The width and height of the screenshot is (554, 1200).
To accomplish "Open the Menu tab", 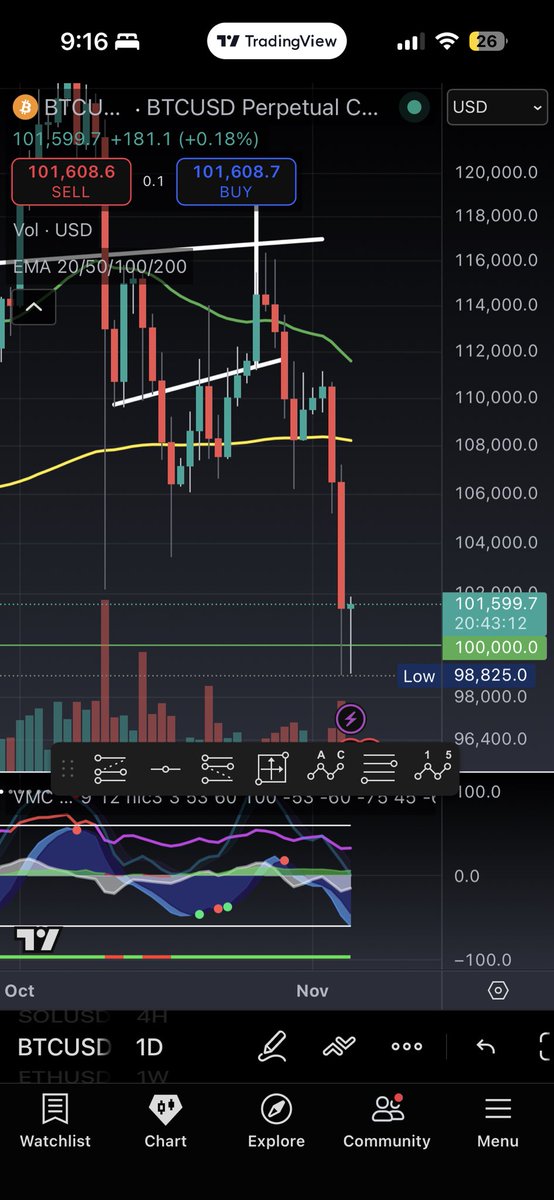I will pos(498,1120).
